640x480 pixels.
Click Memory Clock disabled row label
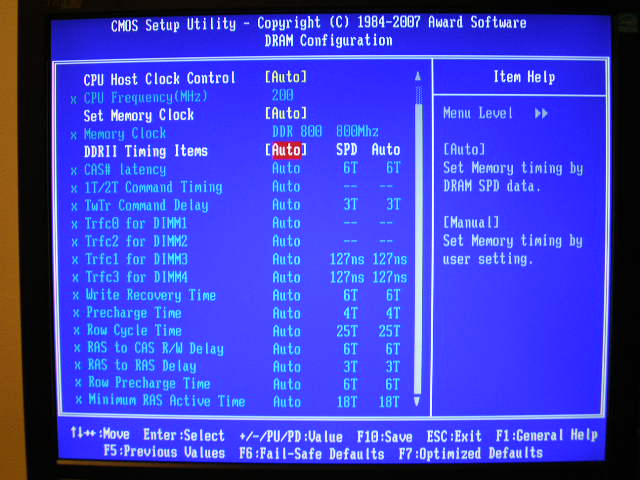(125, 133)
